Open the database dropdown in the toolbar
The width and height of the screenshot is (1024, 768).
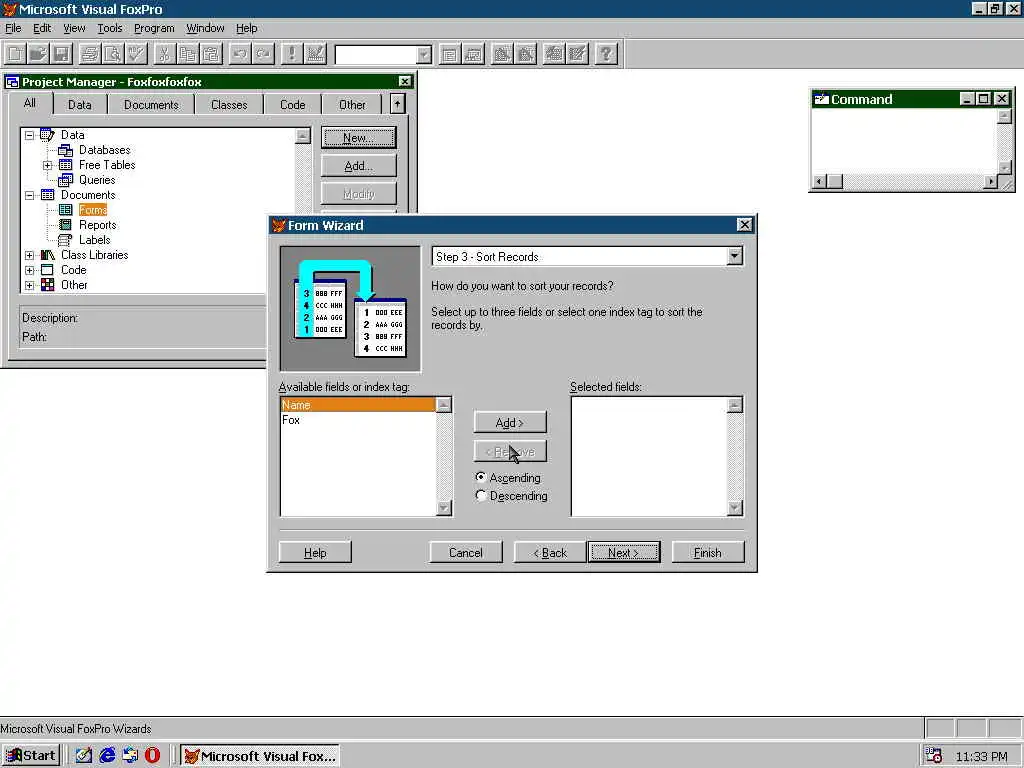[x=424, y=55]
